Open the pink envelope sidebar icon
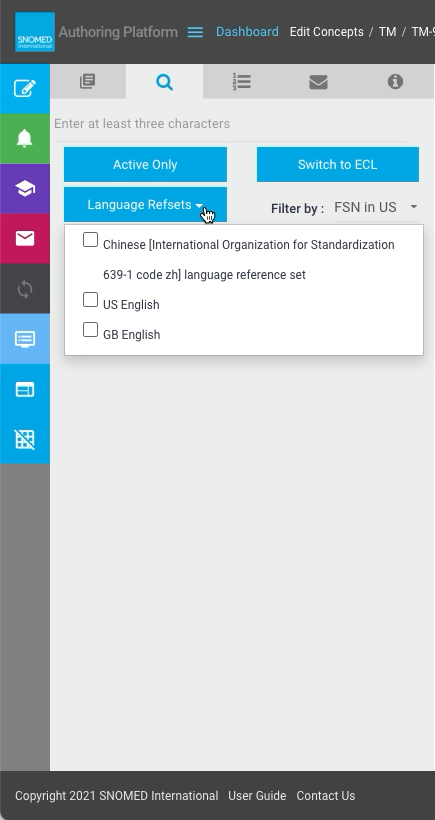Image resolution: width=435 pixels, height=820 pixels. (x=25, y=238)
